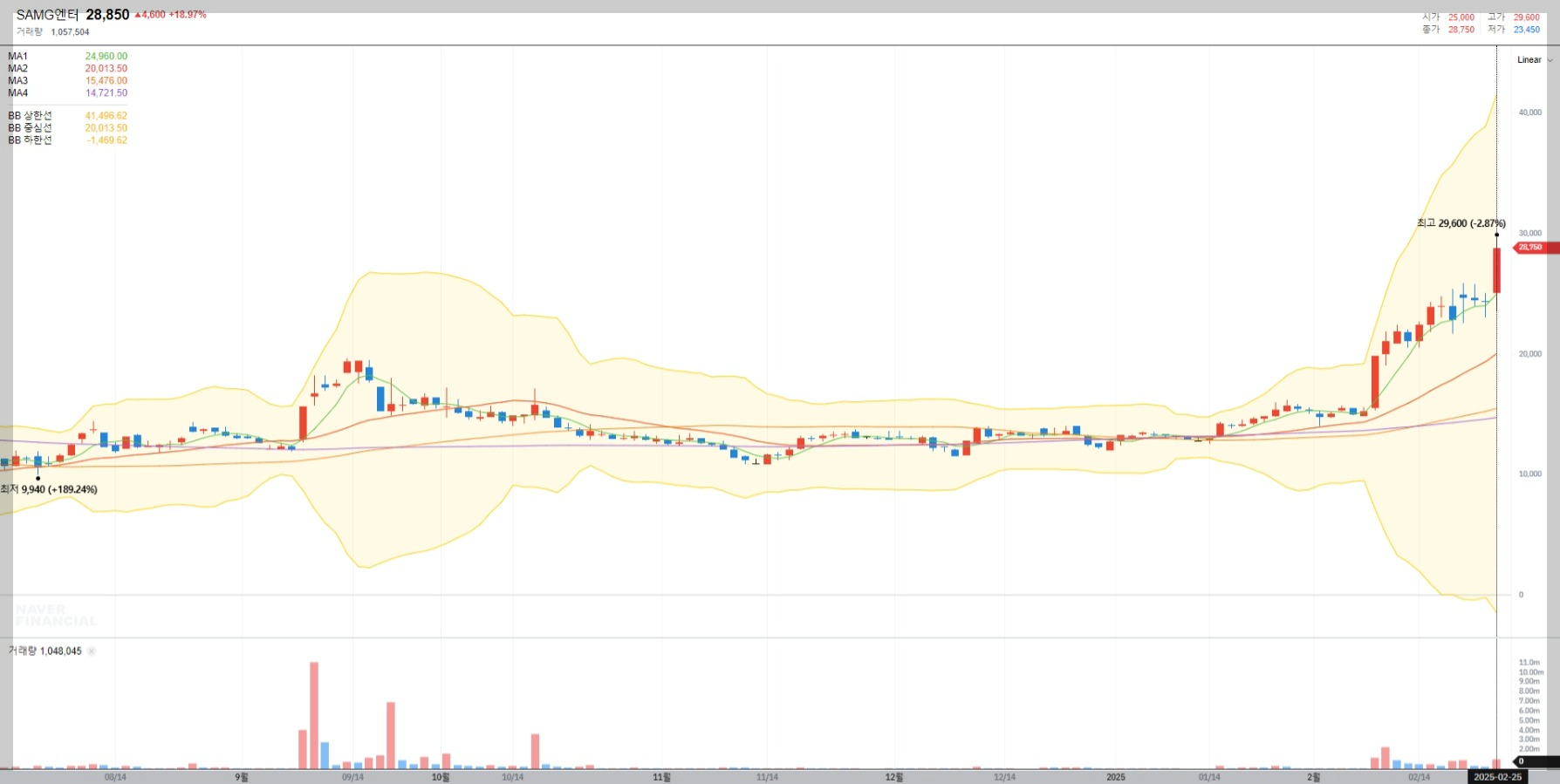The image size is (1560, 784).
Task: Click the 20,000 price axis label
Action: pyautogui.click(x=1530, y=354)
